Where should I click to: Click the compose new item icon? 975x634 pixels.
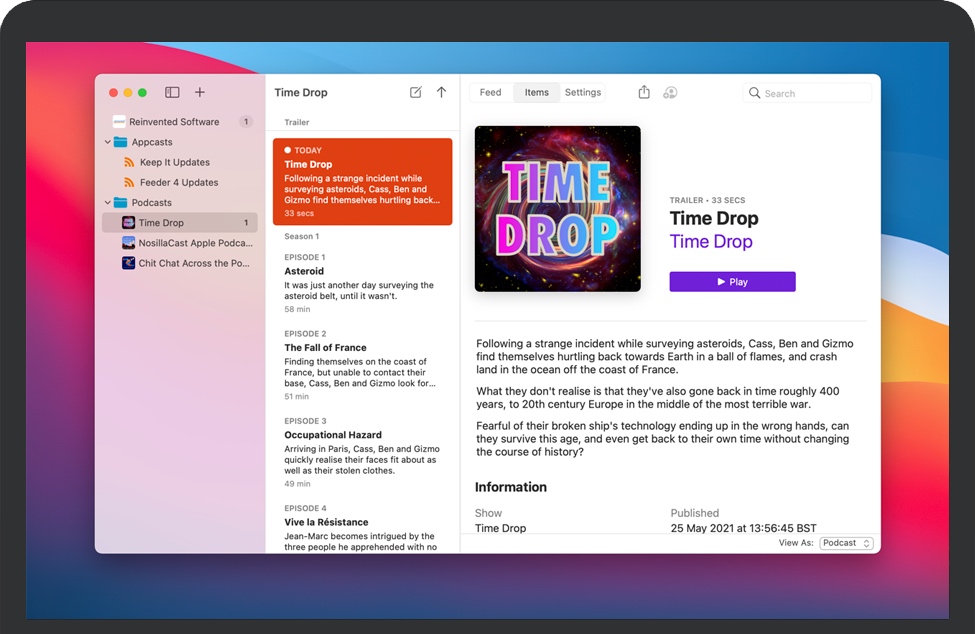pos(416,92)
